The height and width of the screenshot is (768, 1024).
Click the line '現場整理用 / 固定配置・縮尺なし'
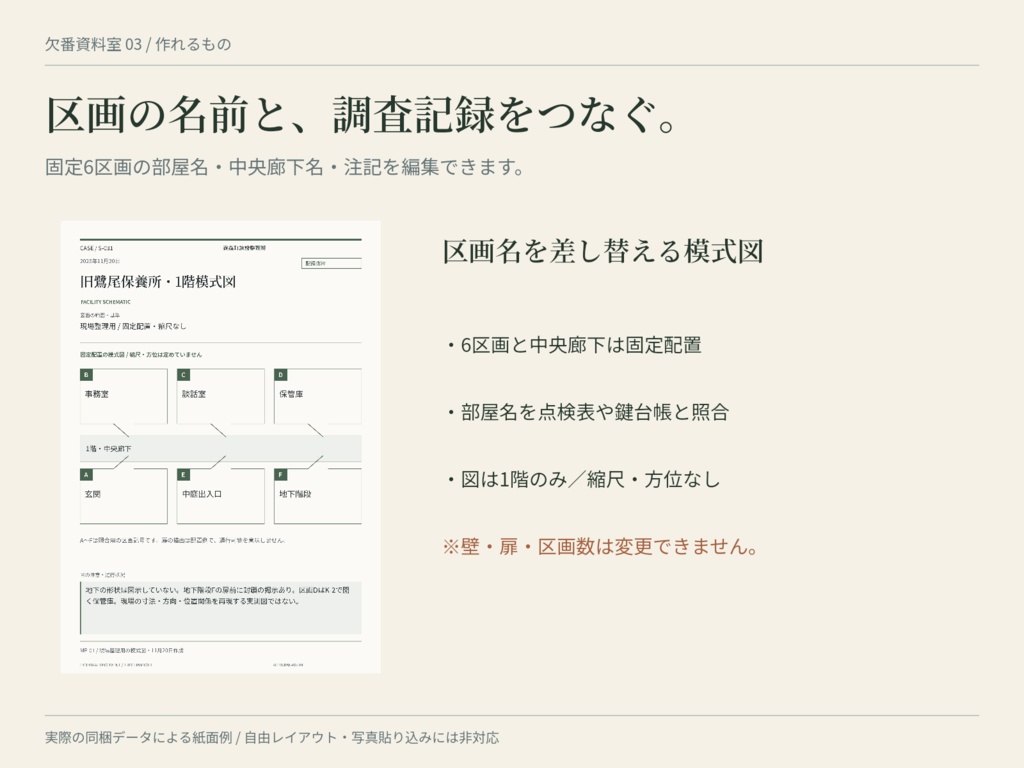click(x=133, y=326)
